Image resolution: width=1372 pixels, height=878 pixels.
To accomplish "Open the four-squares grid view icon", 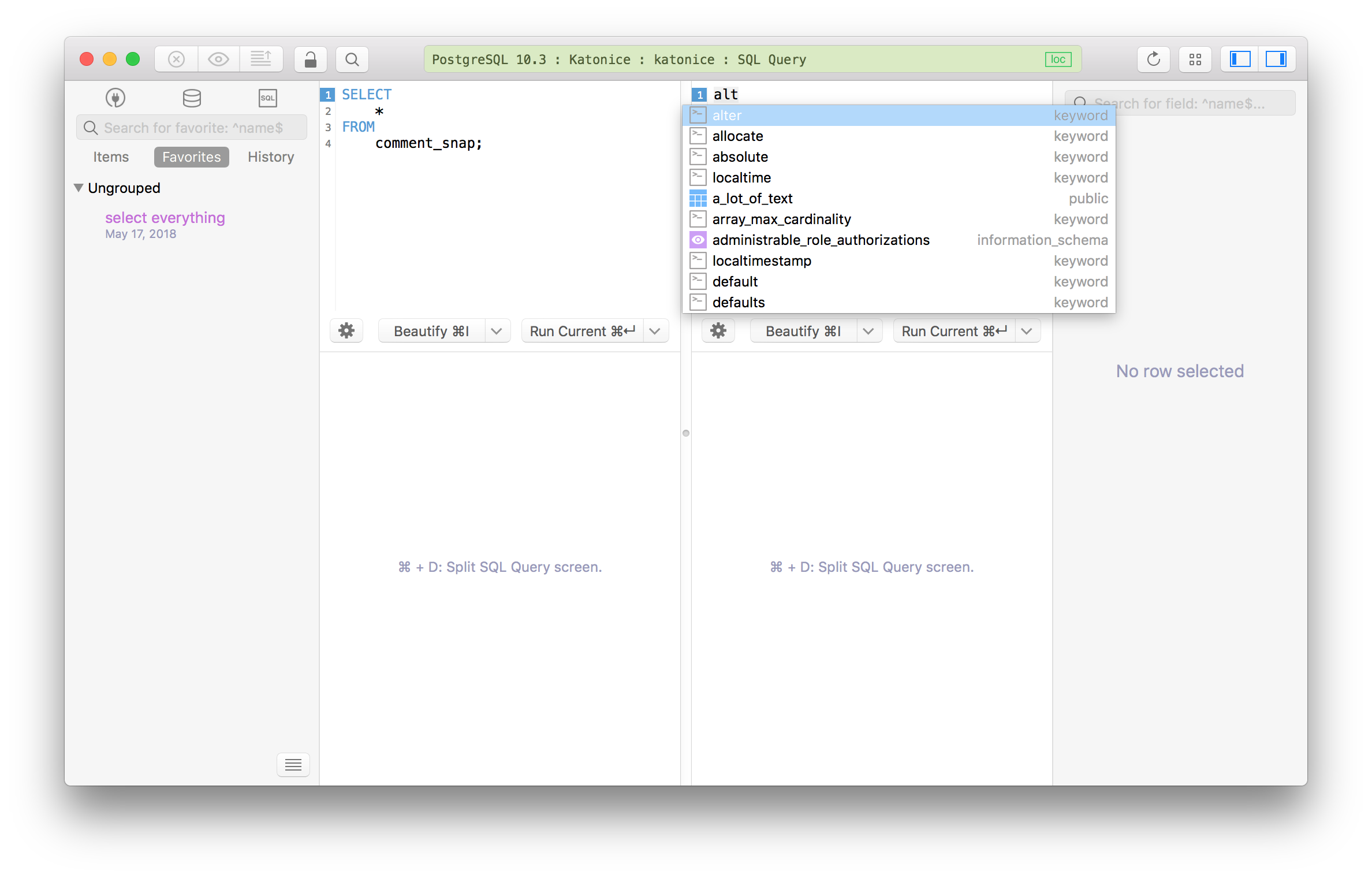I will [x=1195, y=59].
